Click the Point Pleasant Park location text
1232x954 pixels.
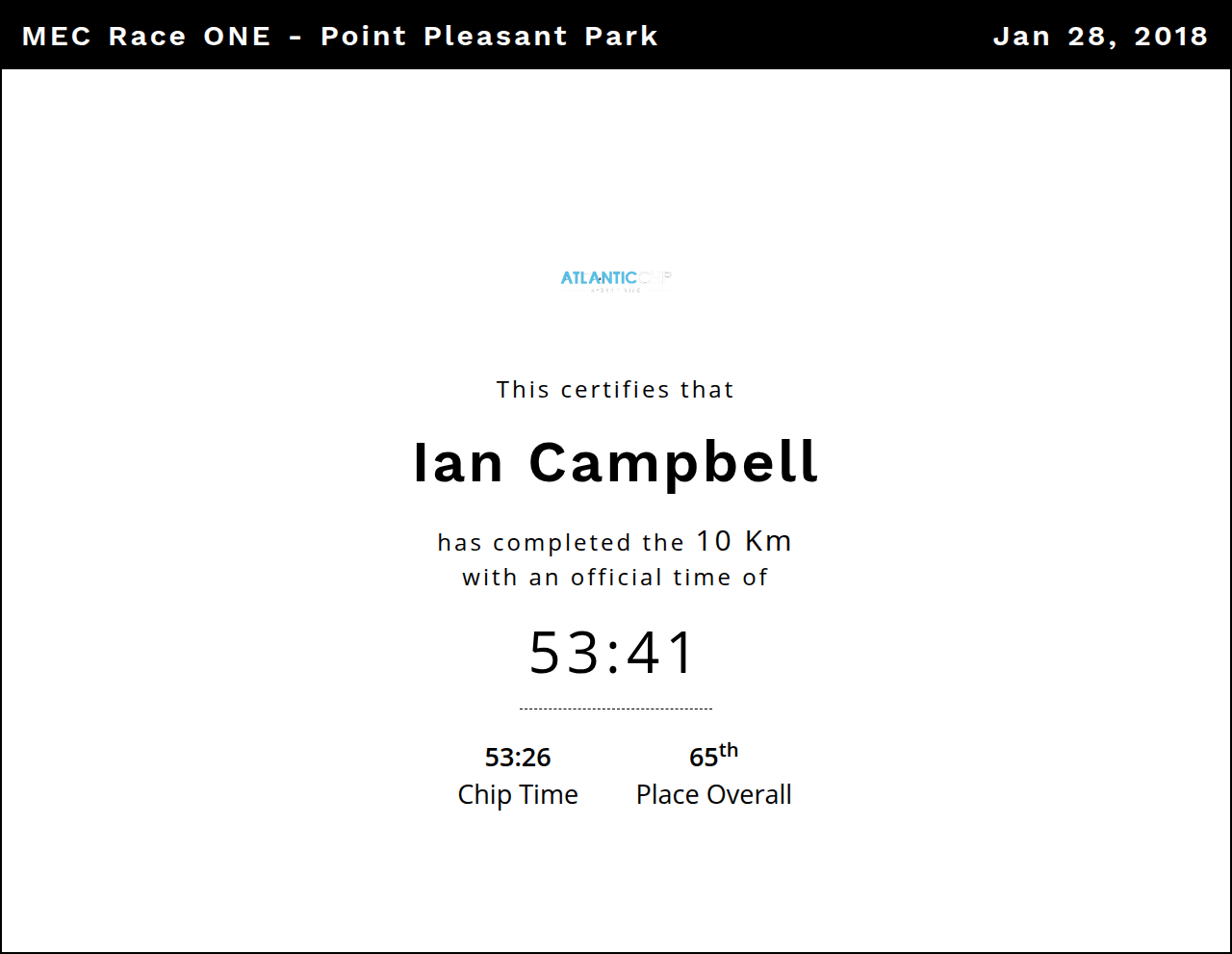point(489,37)
